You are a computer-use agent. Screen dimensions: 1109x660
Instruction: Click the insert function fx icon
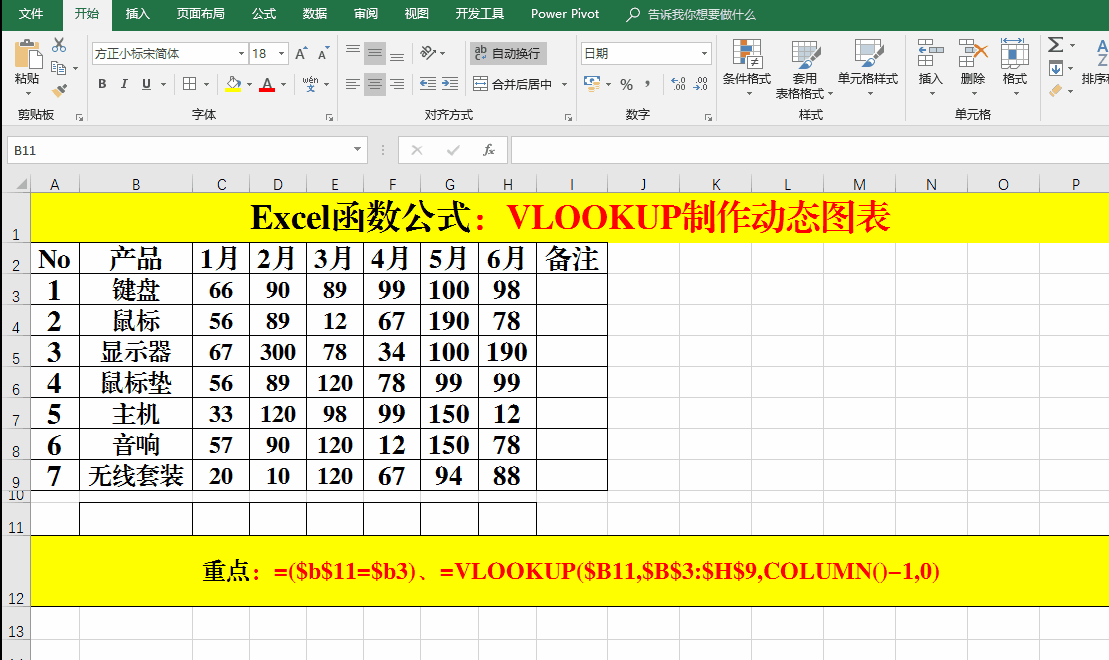coord(489,150)
